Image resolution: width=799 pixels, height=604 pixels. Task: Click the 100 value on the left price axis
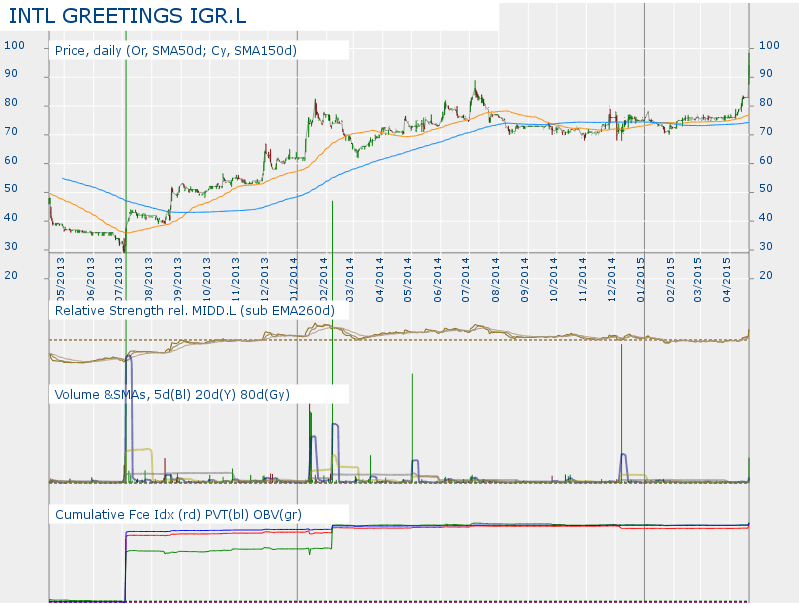point(14,45)
